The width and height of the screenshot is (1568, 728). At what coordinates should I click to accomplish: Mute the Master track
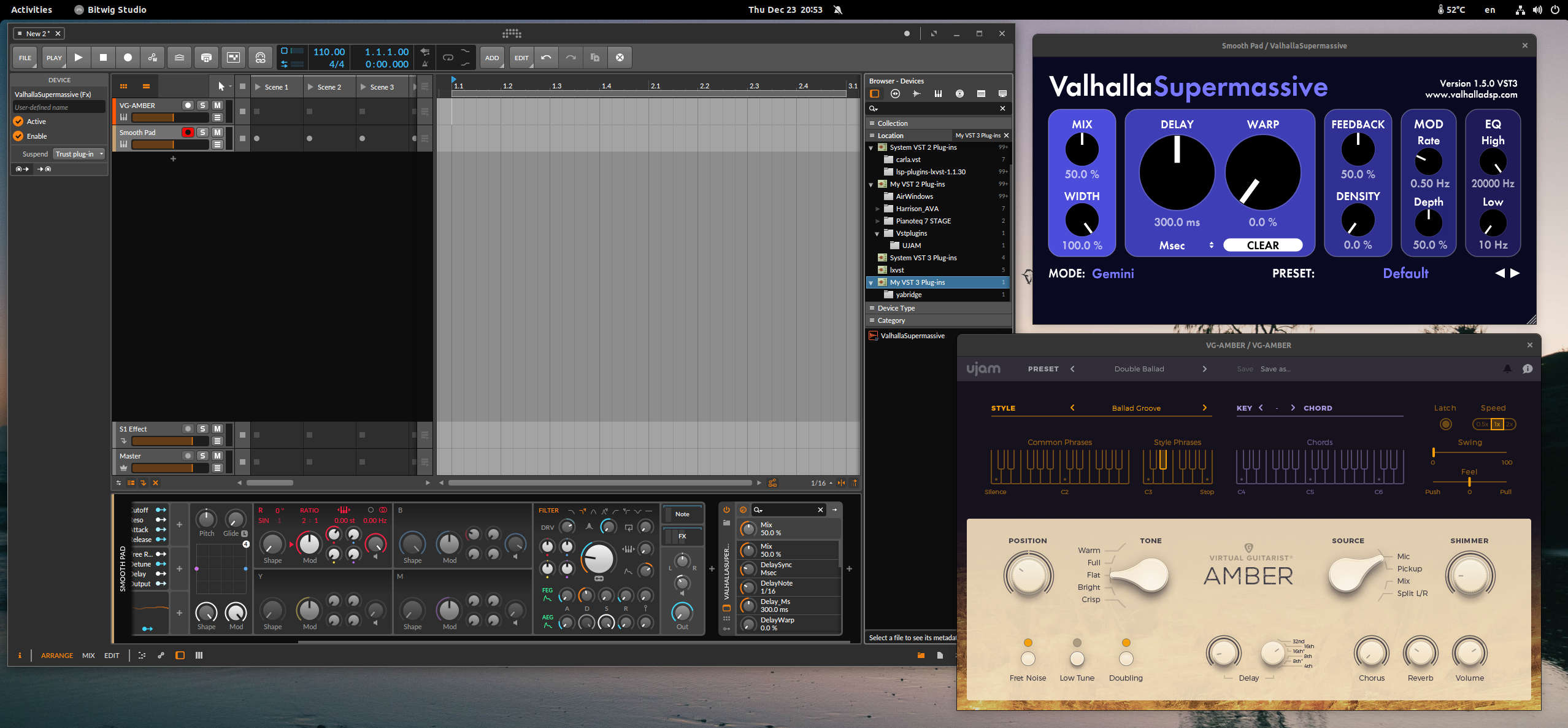[x=217, y=456]
